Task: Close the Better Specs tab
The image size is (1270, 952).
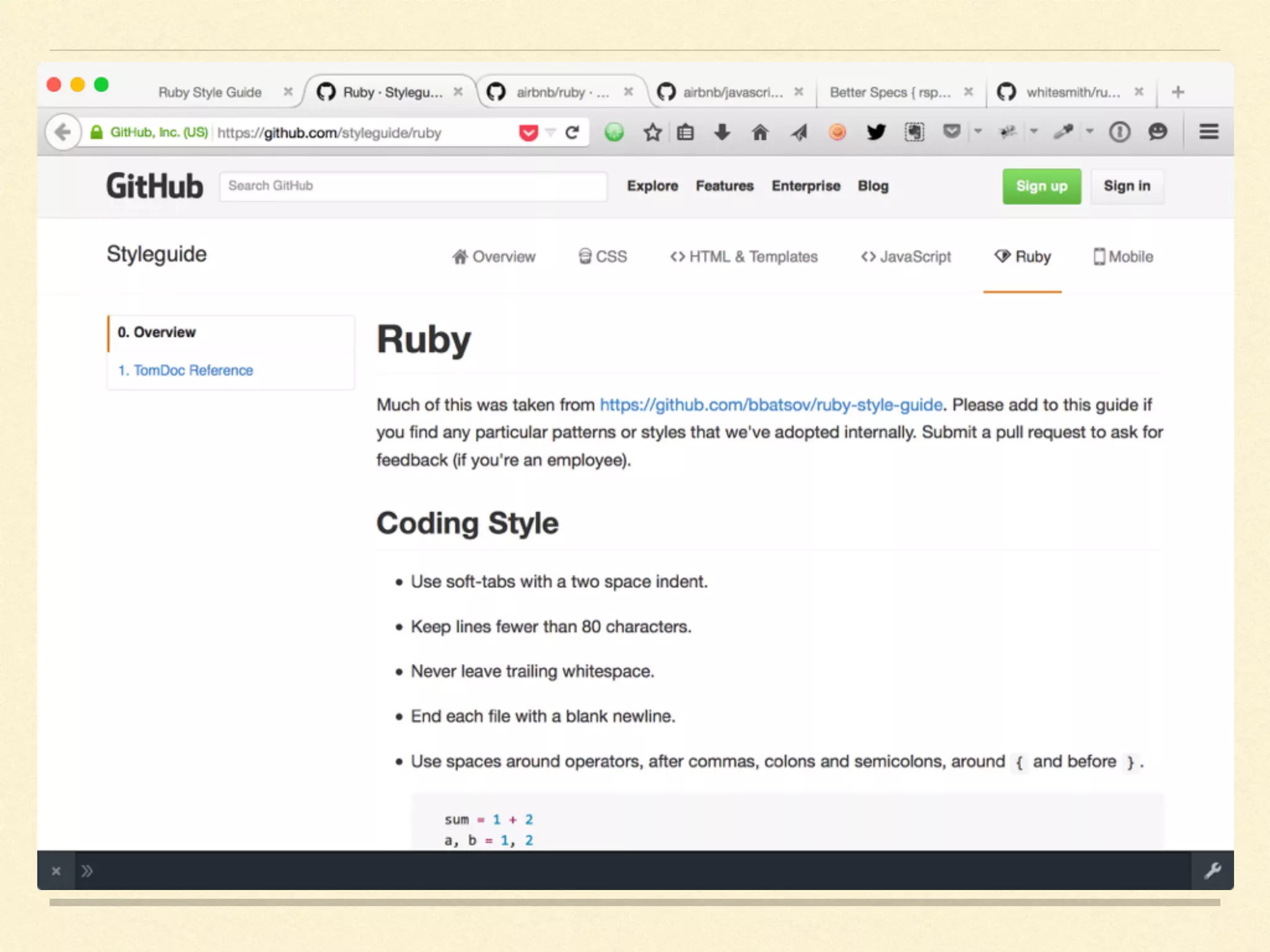Action: tap(968, 92)
